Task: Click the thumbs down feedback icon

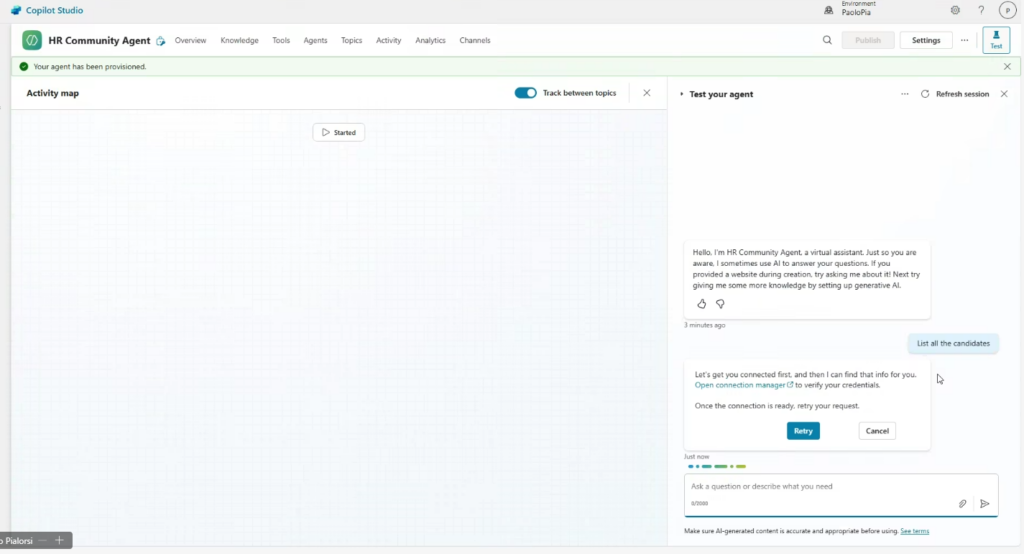Action: 720,304
